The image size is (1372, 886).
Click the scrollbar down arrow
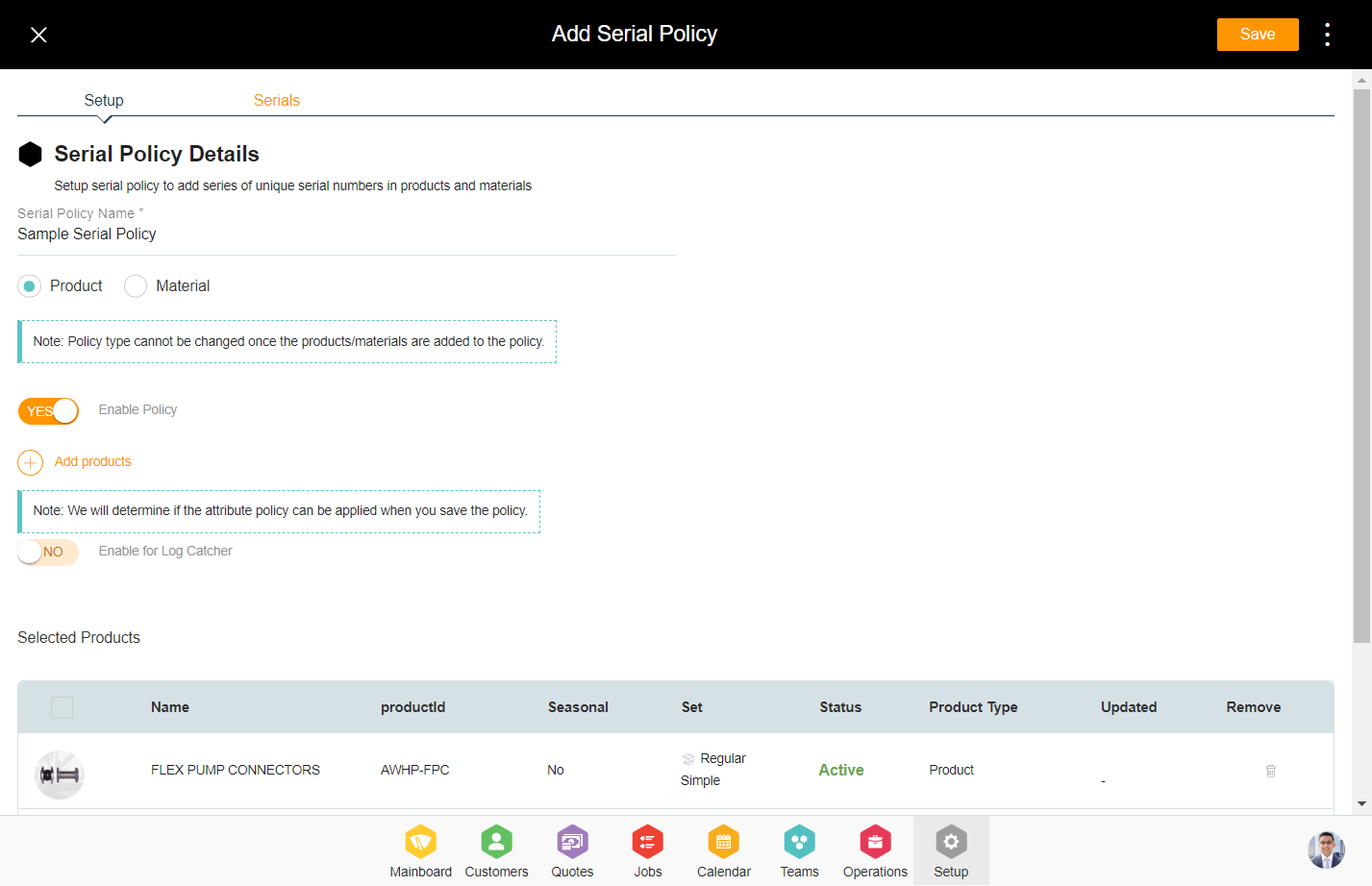1361,803
